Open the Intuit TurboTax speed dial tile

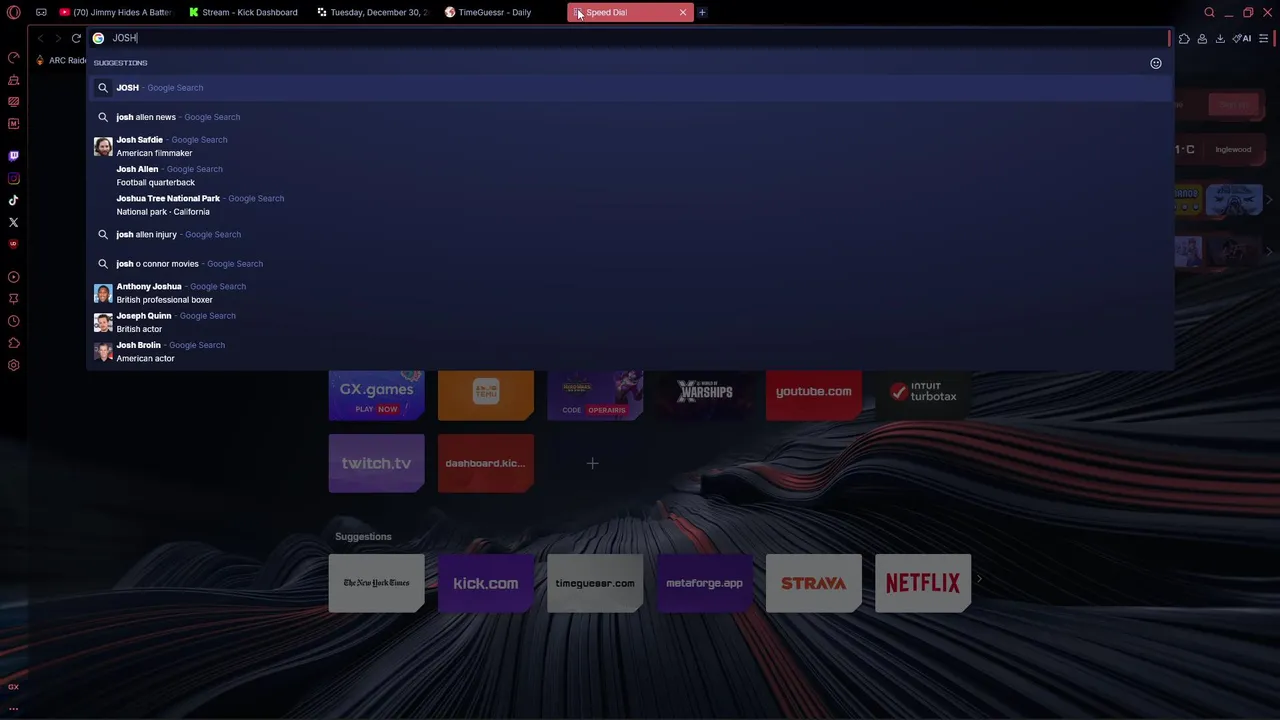[x=923, y=395]
